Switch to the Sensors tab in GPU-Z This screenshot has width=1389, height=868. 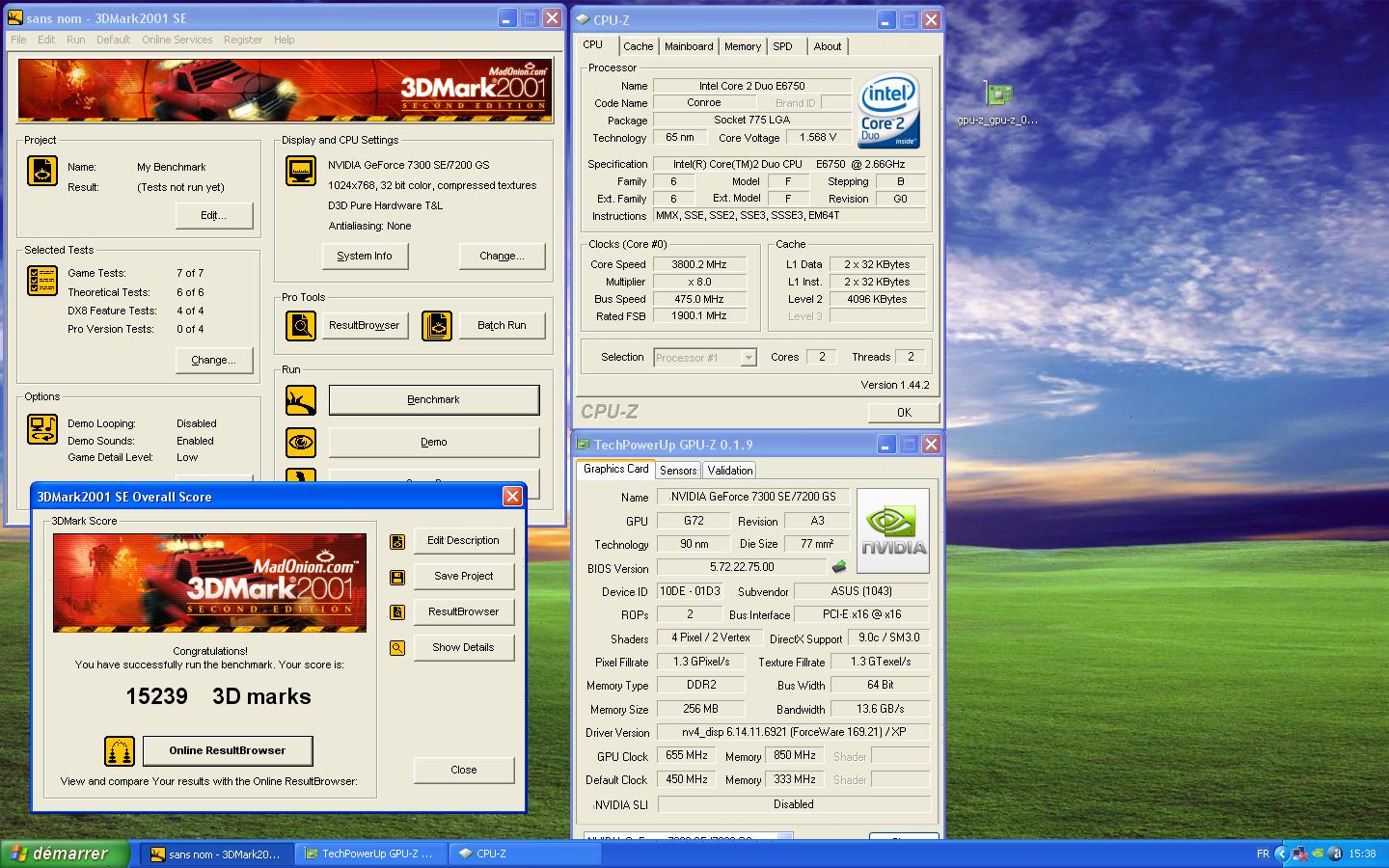[x=678, y=471]
